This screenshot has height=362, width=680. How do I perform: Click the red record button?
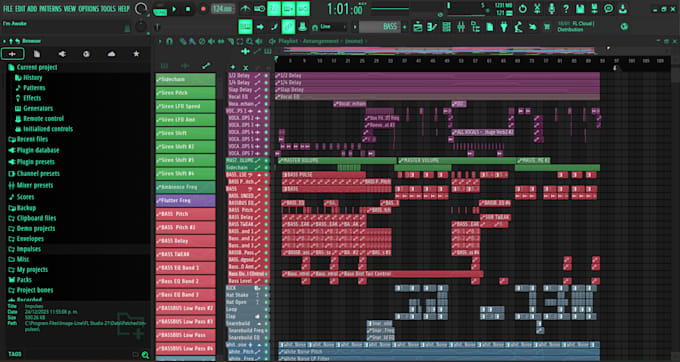(x=203, y=9)
